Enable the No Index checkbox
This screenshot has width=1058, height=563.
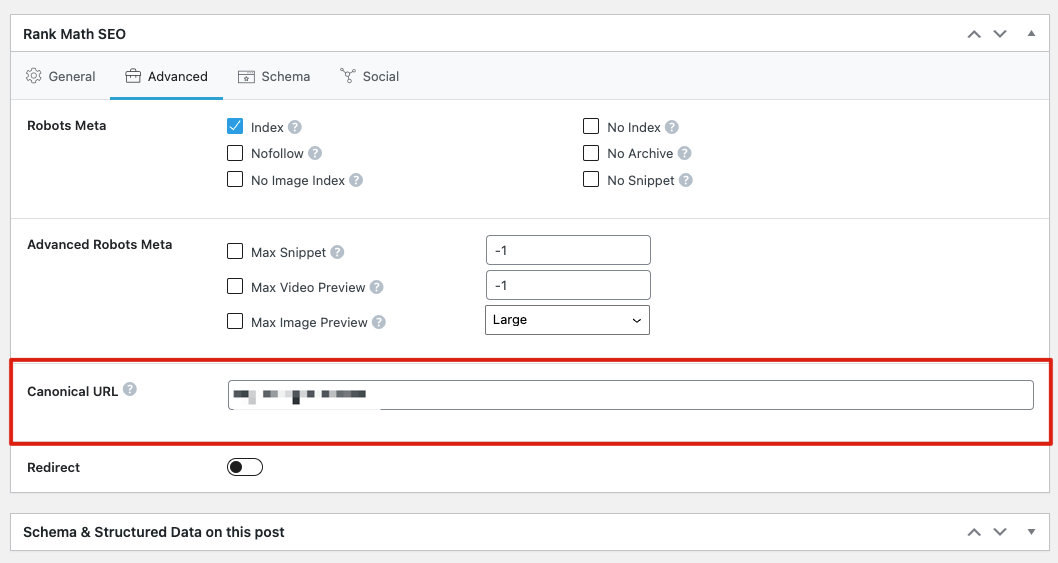pyautogui.click(x=591, y=126)
